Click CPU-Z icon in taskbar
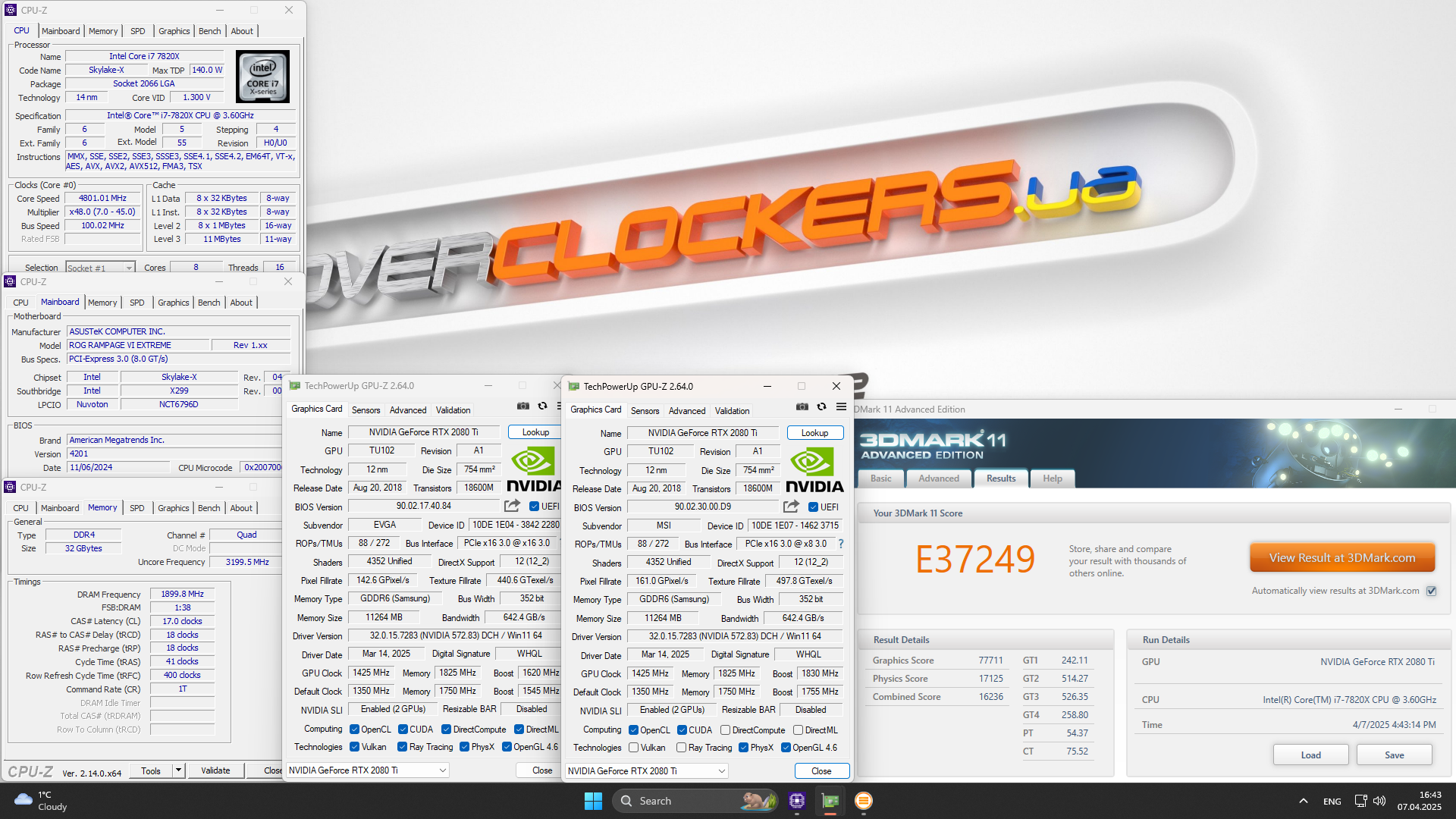The width and height of the screenshot is (1456, 819). (x=797, y=801)
